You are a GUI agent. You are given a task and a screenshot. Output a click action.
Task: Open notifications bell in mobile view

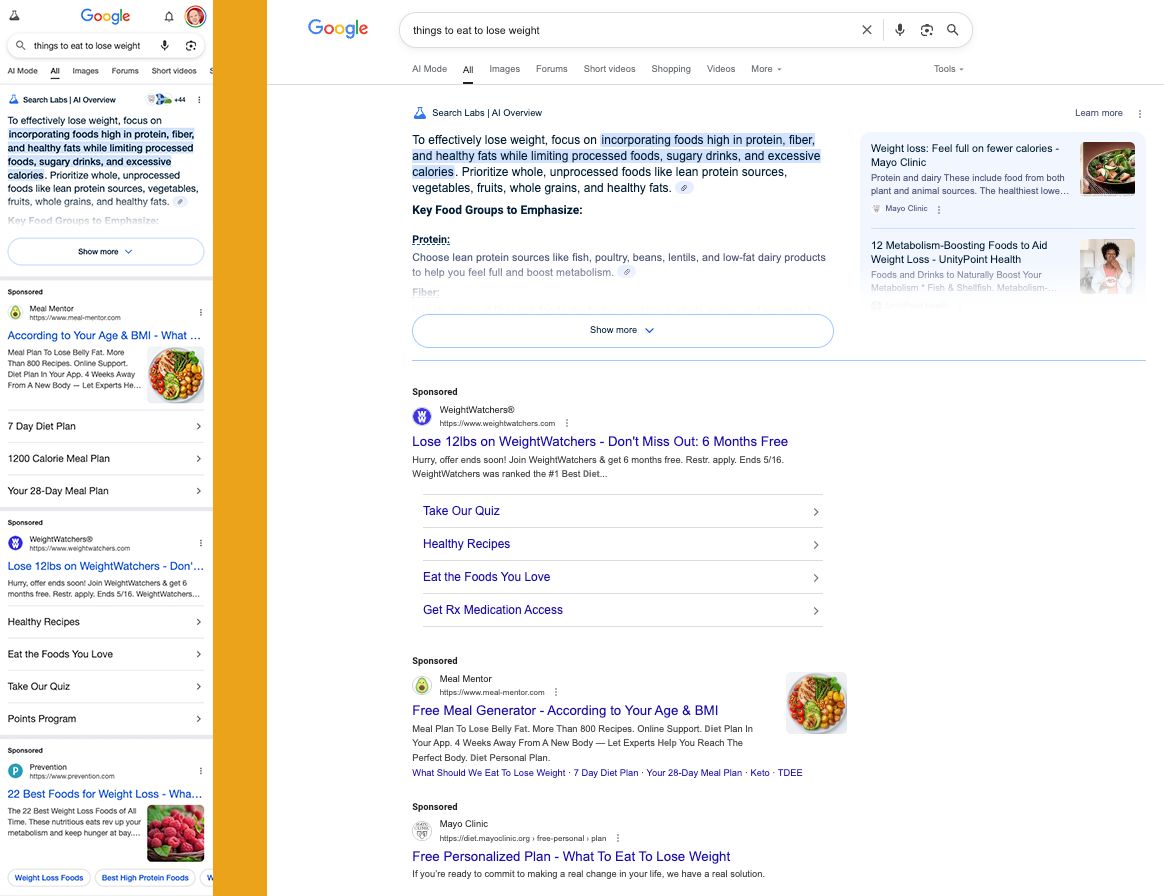169,16
